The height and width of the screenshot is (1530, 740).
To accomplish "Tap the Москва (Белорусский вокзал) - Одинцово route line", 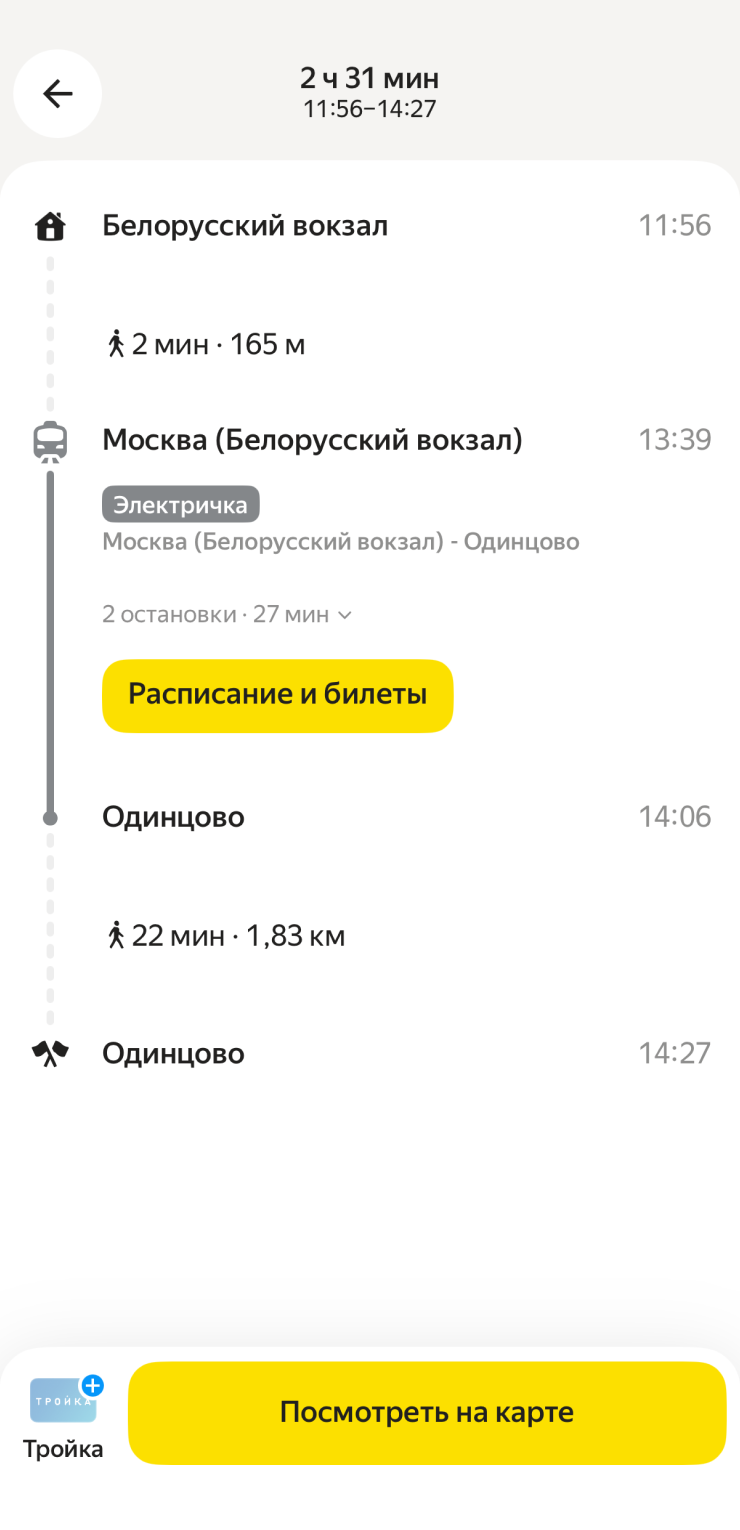I will click(x=340, y=542).
